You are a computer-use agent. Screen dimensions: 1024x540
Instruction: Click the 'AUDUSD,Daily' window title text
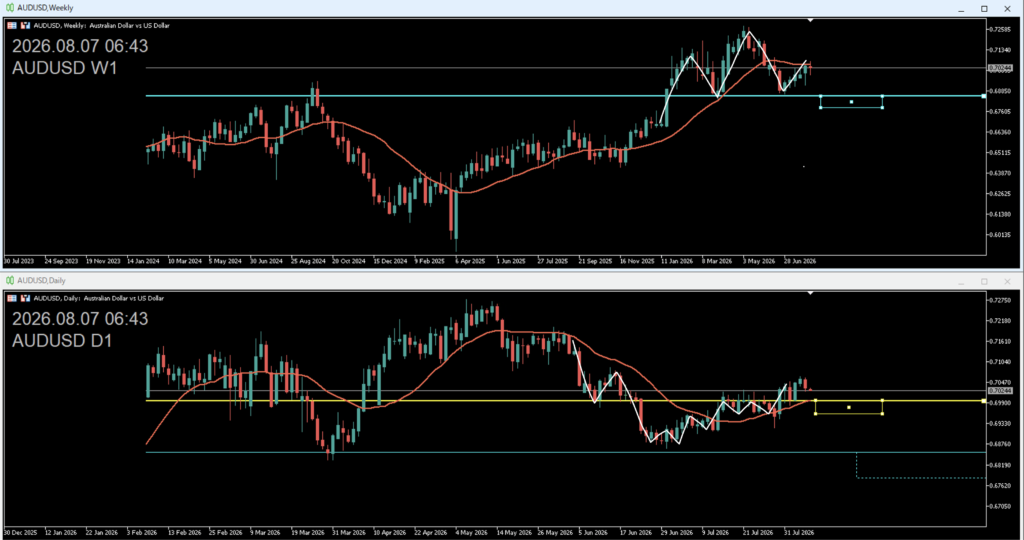tap(42, 281)
